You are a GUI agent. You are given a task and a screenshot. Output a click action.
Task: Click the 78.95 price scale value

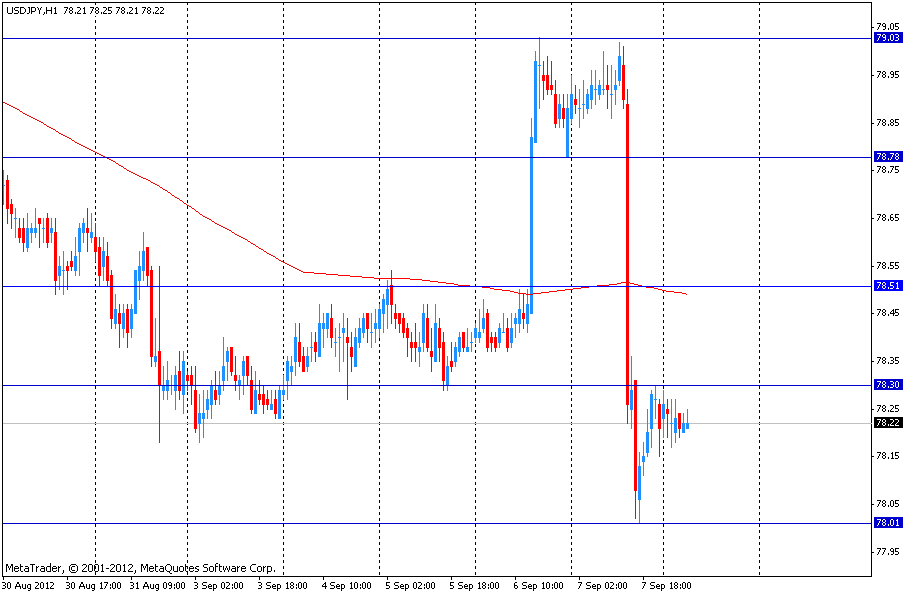(x=888, y=75)
